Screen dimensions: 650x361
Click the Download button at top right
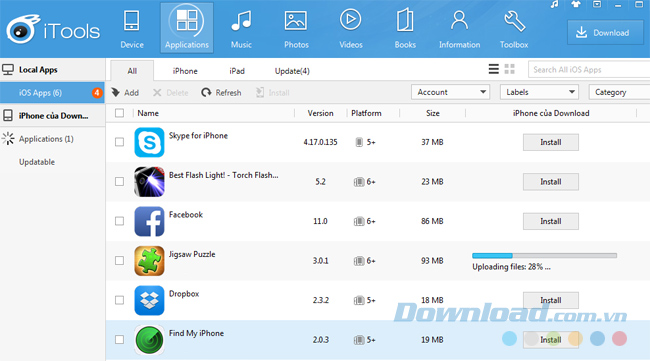coord(605,32)
